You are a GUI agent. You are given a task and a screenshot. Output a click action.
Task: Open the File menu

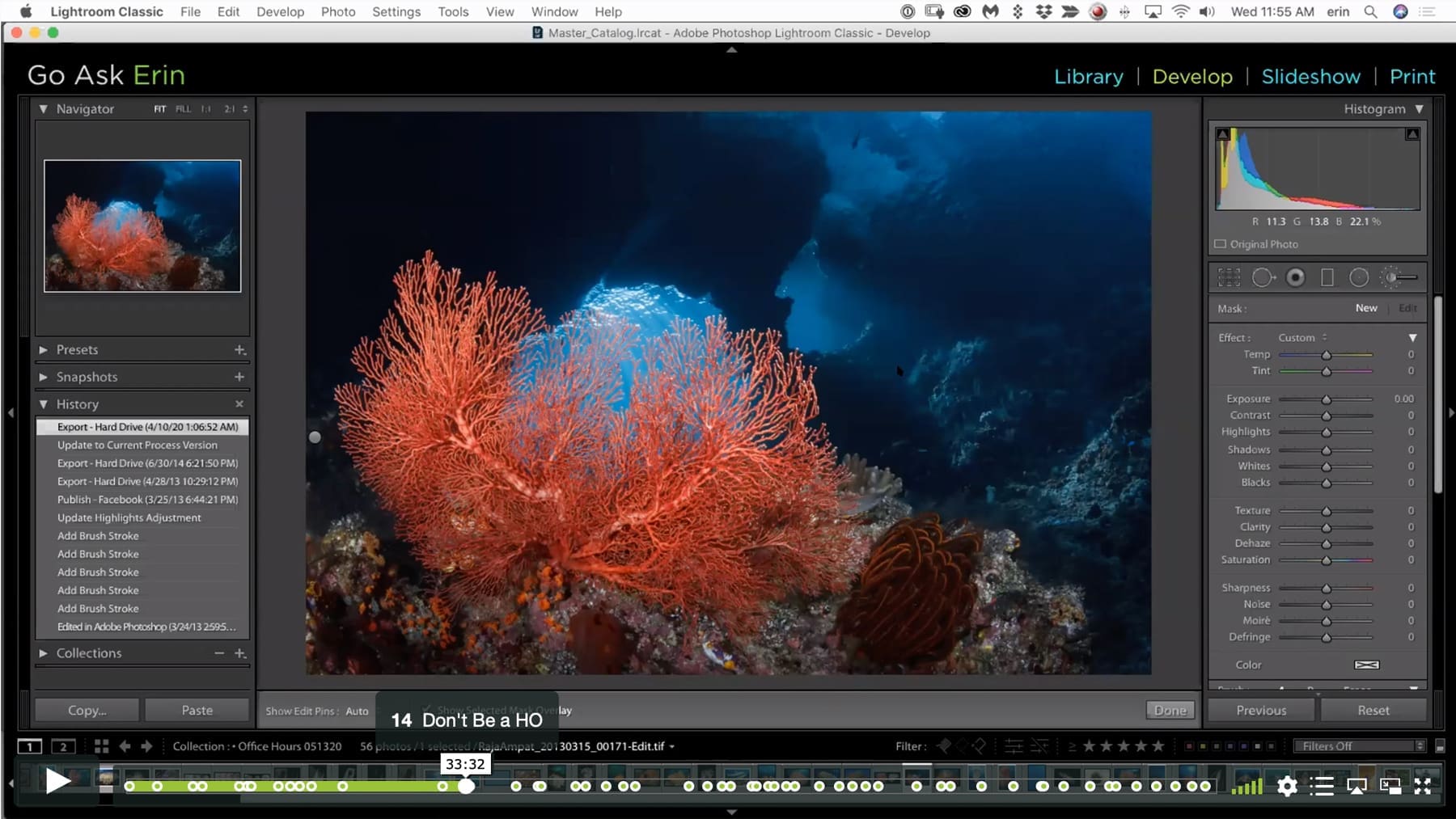click(x=190, y=11)
